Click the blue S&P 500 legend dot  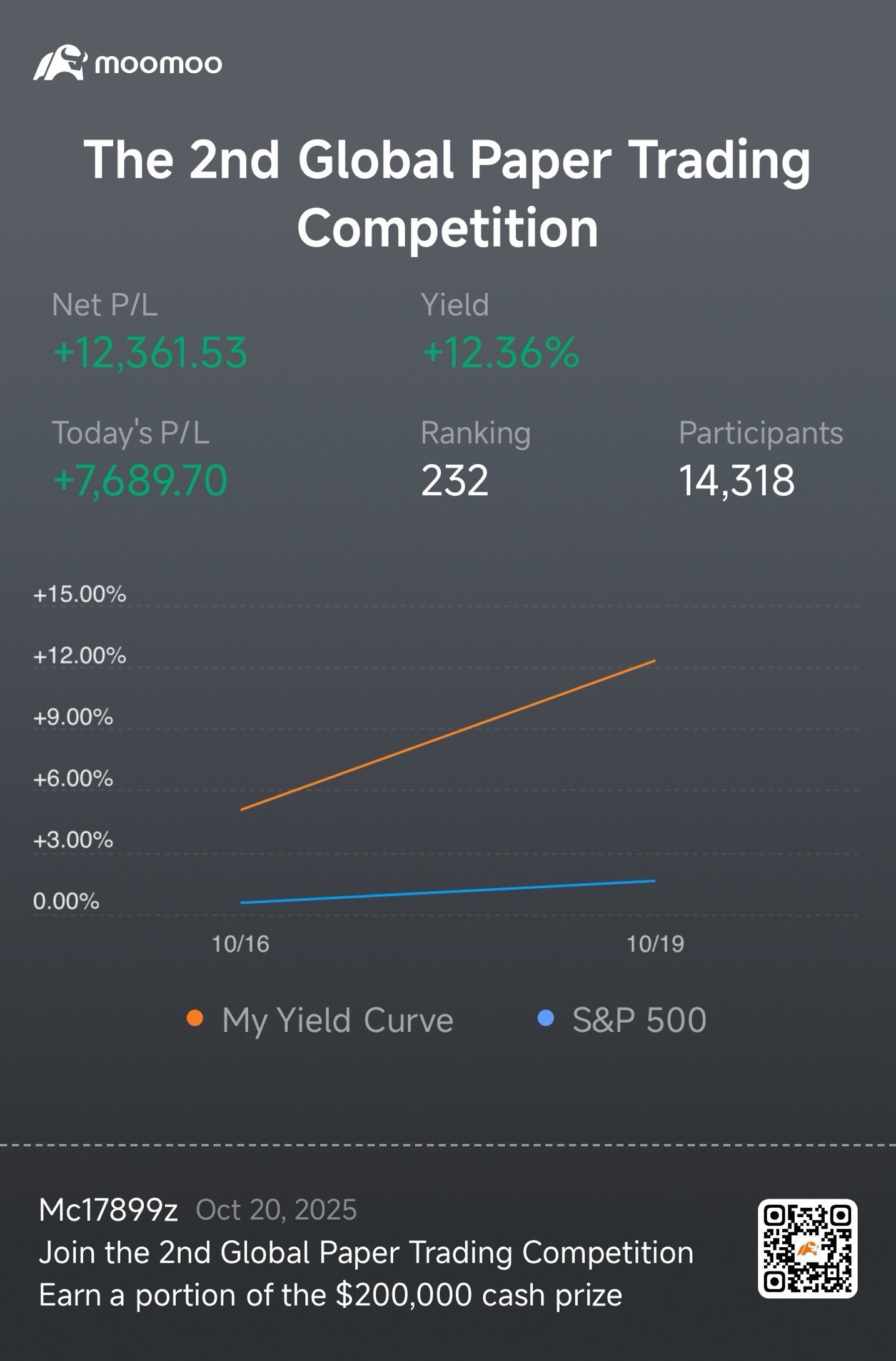click(546, 1018)
